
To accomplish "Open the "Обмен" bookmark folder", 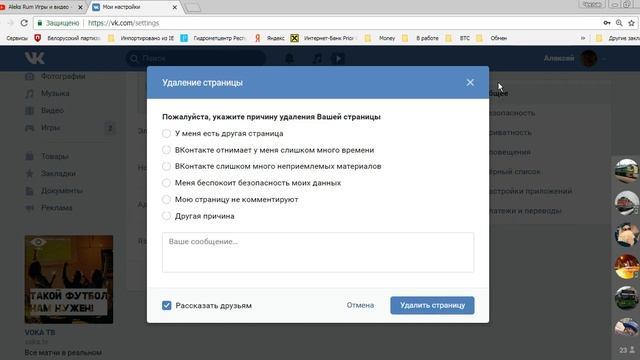I will [x=492, y=38].
